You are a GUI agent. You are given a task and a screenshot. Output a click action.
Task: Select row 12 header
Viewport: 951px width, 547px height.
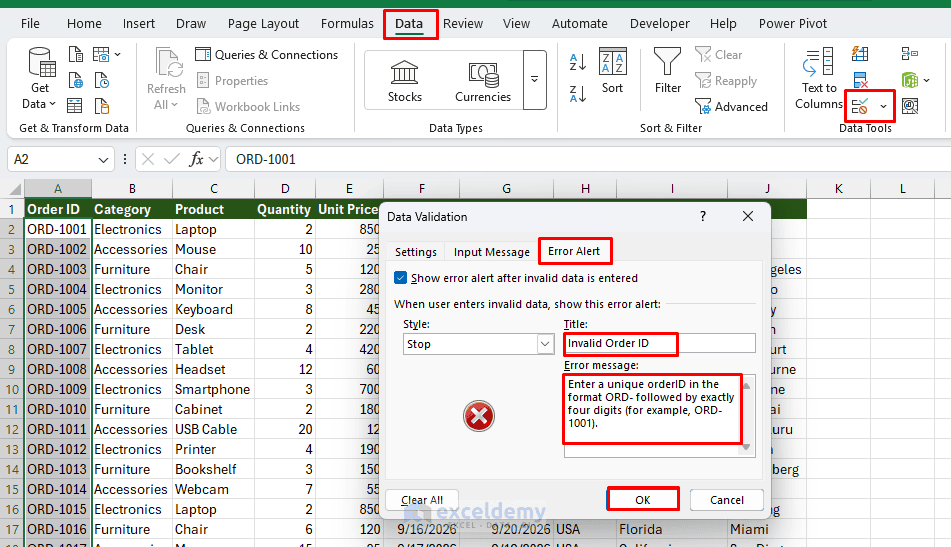coord(12,429)
